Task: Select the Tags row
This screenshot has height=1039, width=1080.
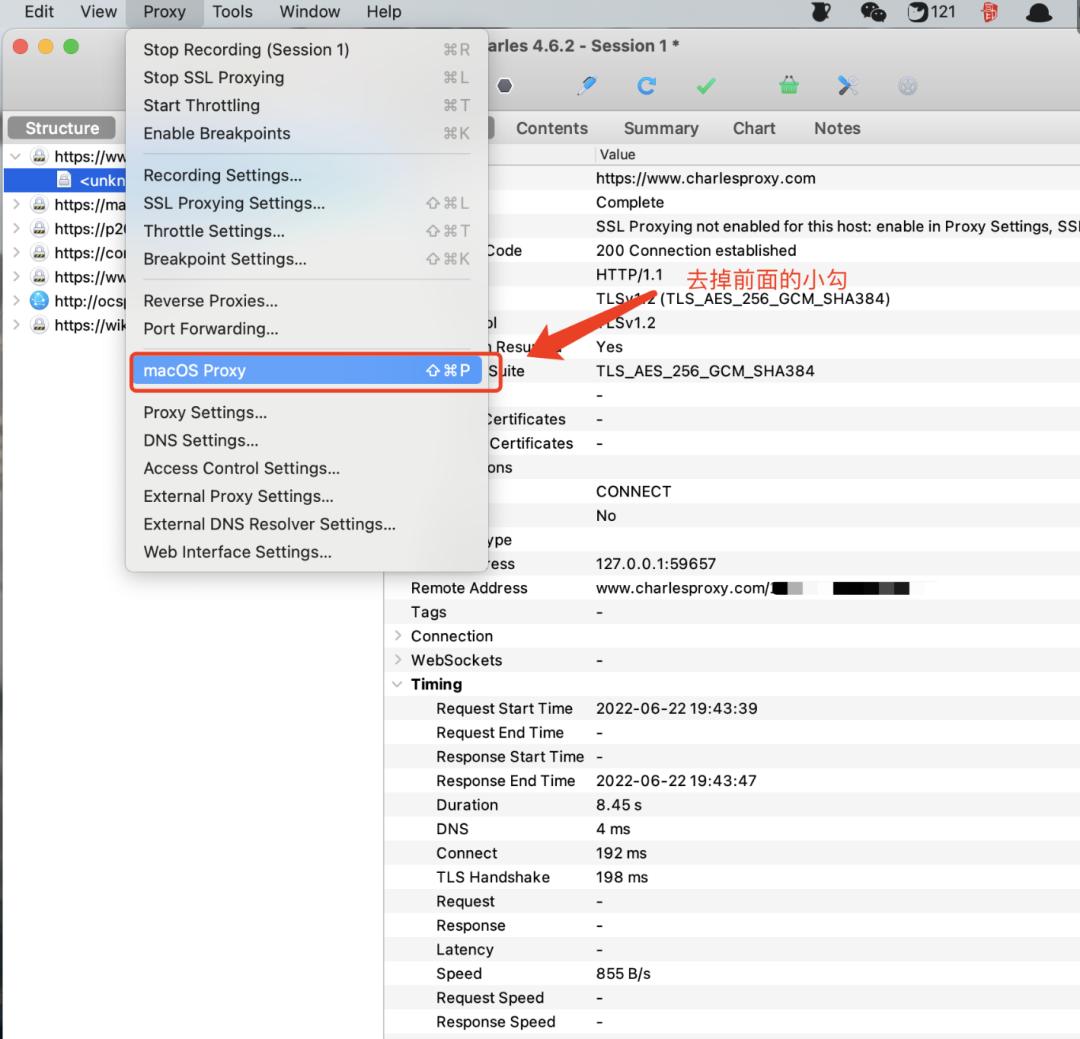Action: [731, 612]
